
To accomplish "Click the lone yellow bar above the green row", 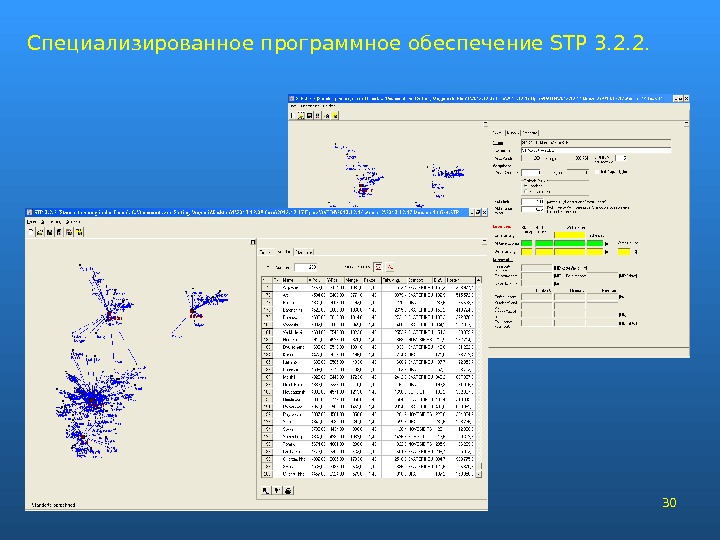I will (569, 235).
